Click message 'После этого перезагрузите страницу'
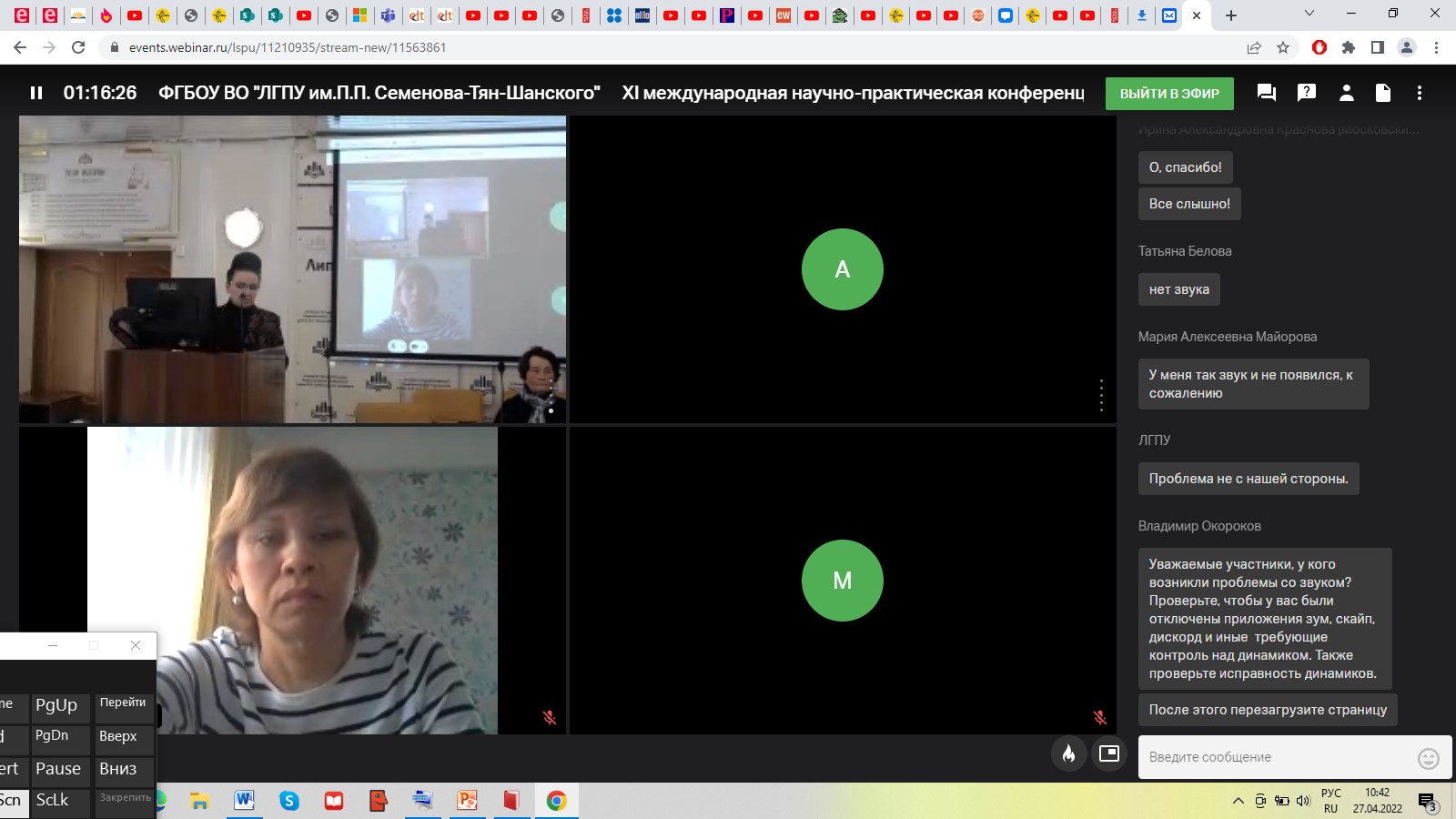Screen dimensions: 1456x819 (x=1268, y=710)
